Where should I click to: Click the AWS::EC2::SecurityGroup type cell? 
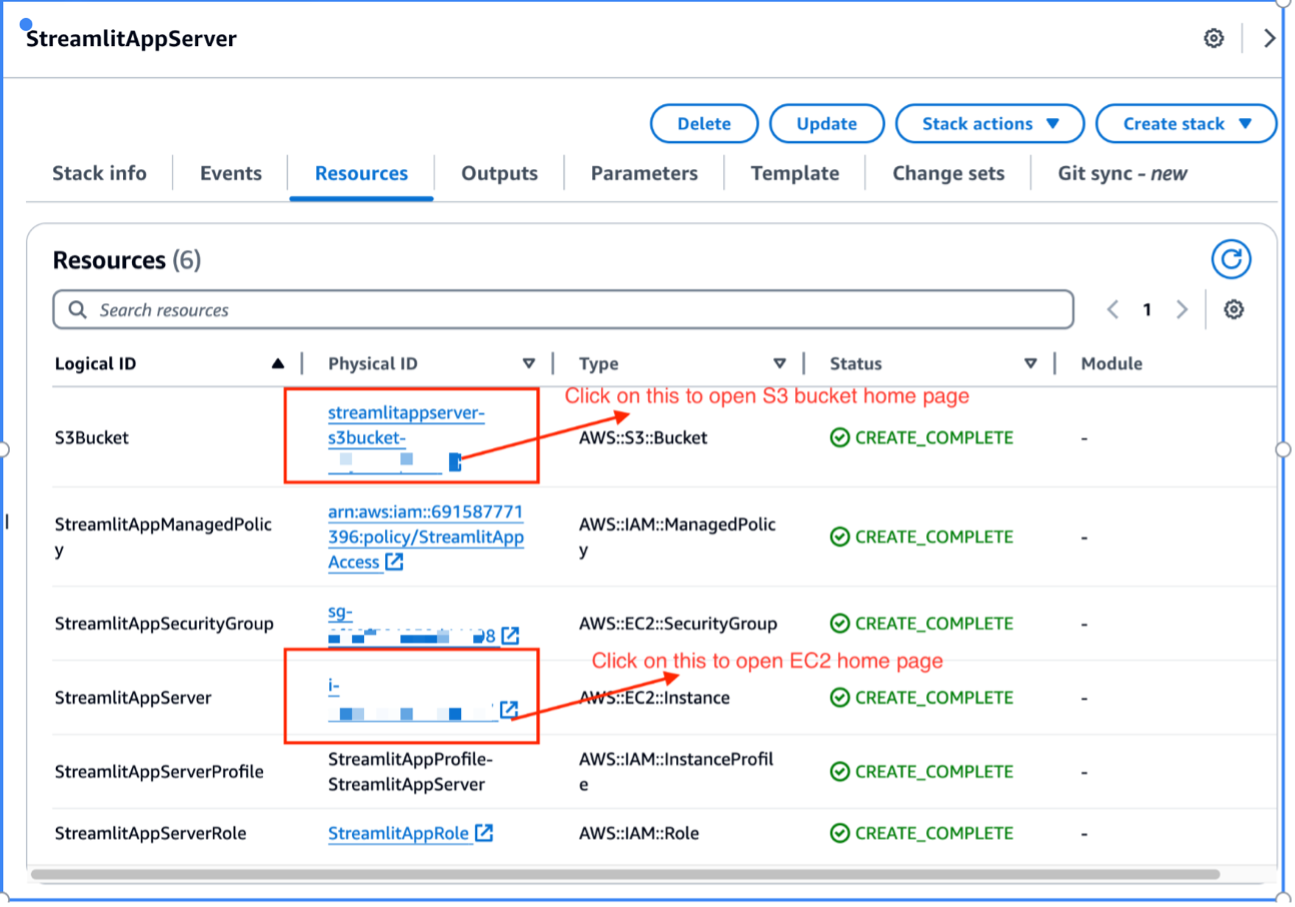tap(678, 623)
